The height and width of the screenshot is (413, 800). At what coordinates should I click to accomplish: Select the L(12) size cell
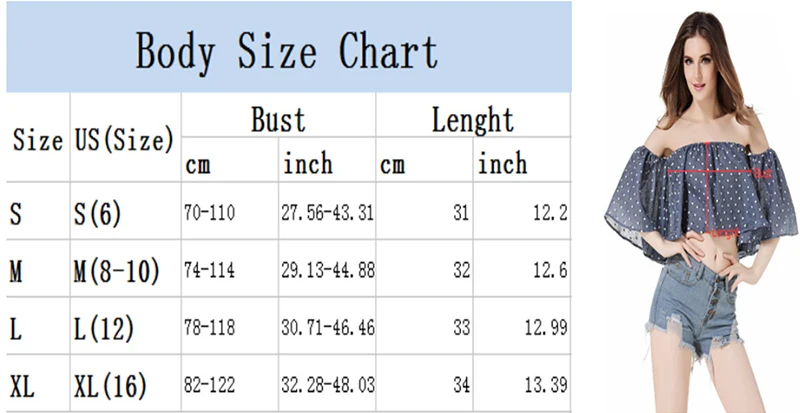104,328
